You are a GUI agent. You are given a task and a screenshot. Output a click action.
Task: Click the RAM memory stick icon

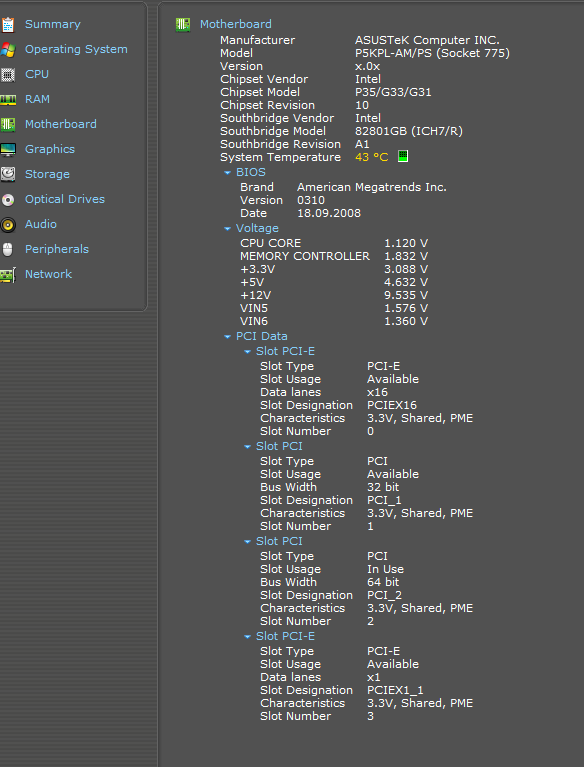click(8, 100)
